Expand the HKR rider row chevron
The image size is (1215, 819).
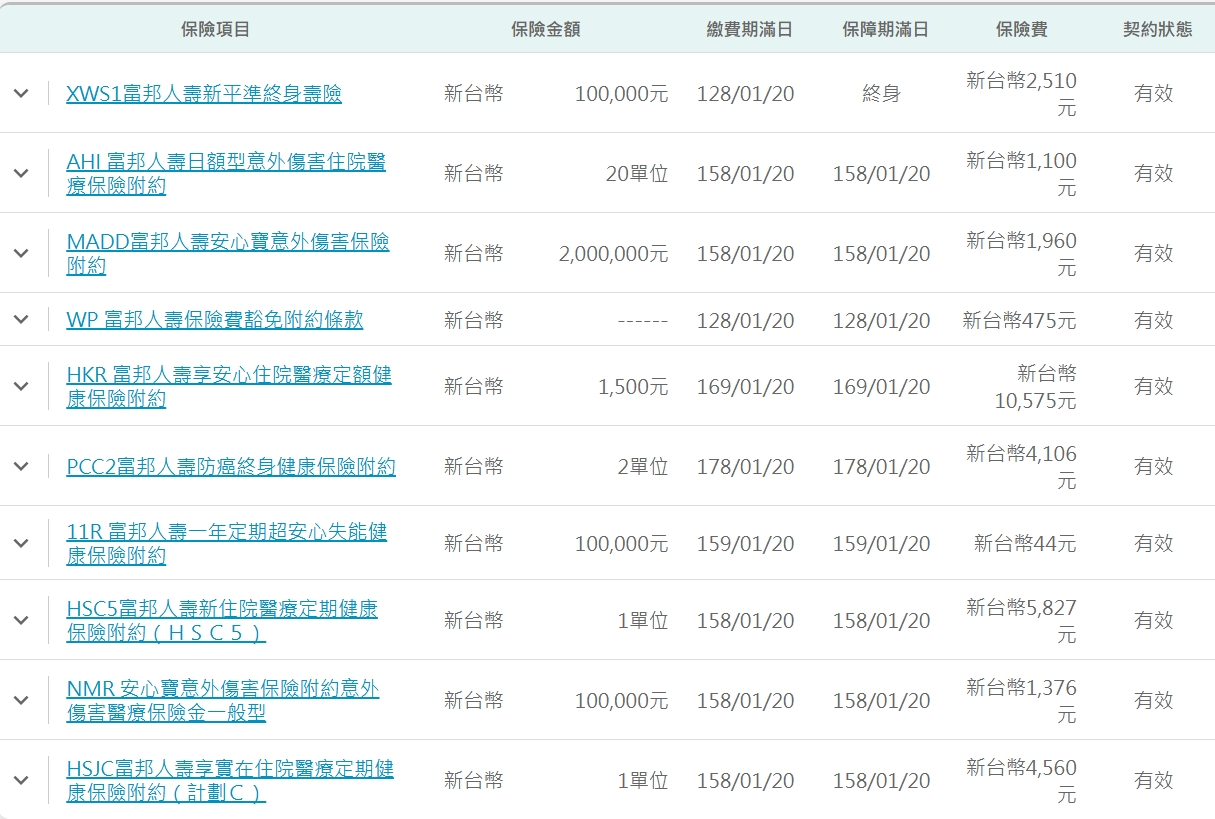click(x=21, y=386)
